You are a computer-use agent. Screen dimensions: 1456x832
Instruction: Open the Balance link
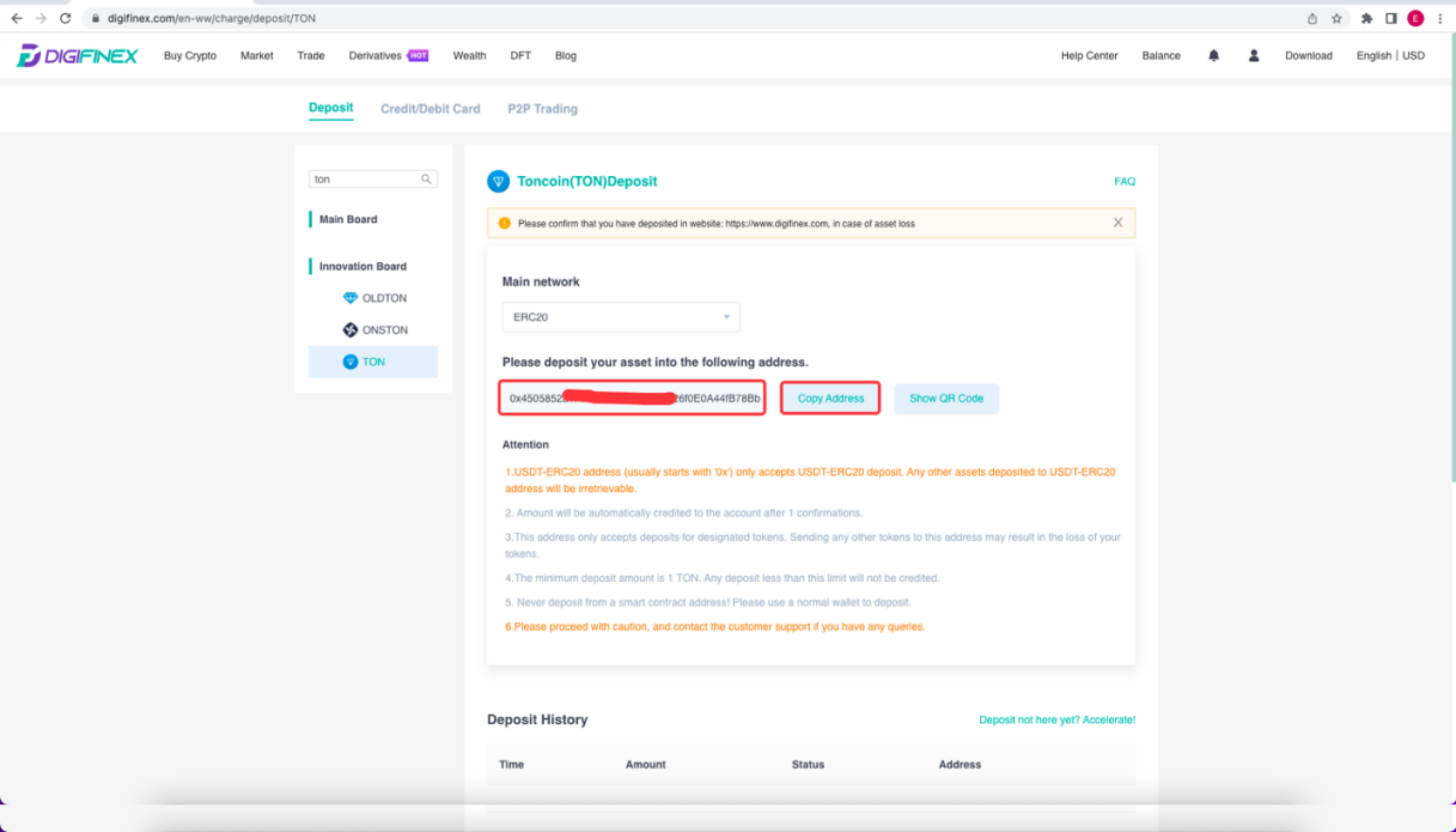coord(1160,55)
